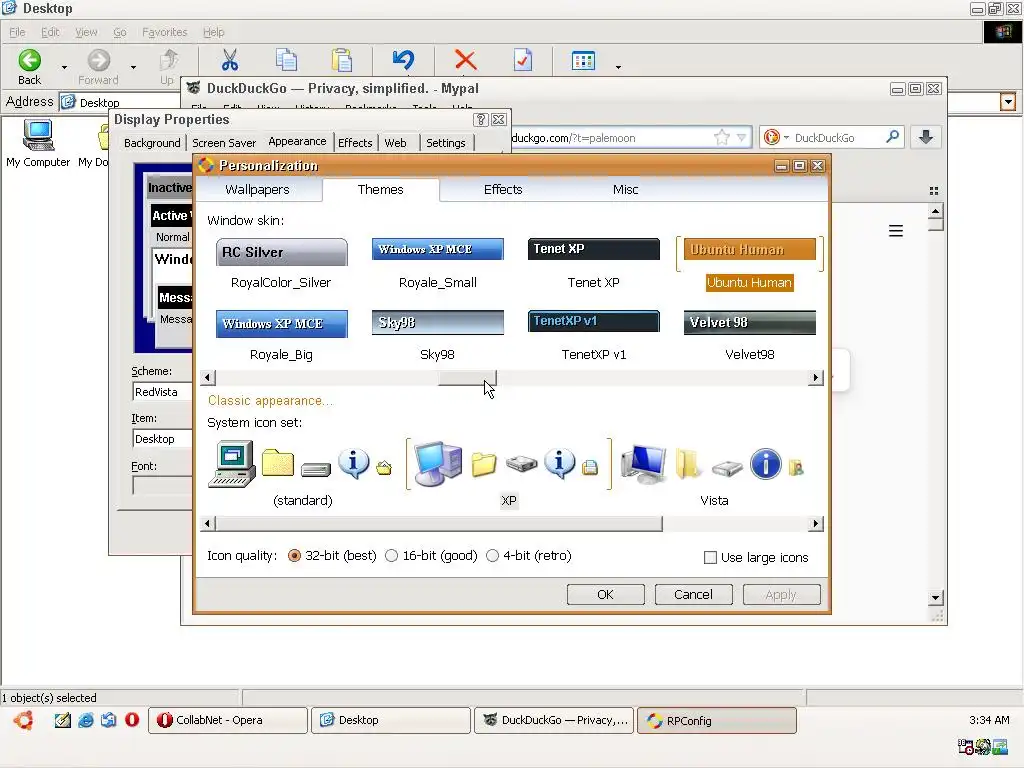This screenshot has width=1024, height=768.
Task: Click the Paste clipboard icon
Action: pyautogui.click(x=342, y=60)
